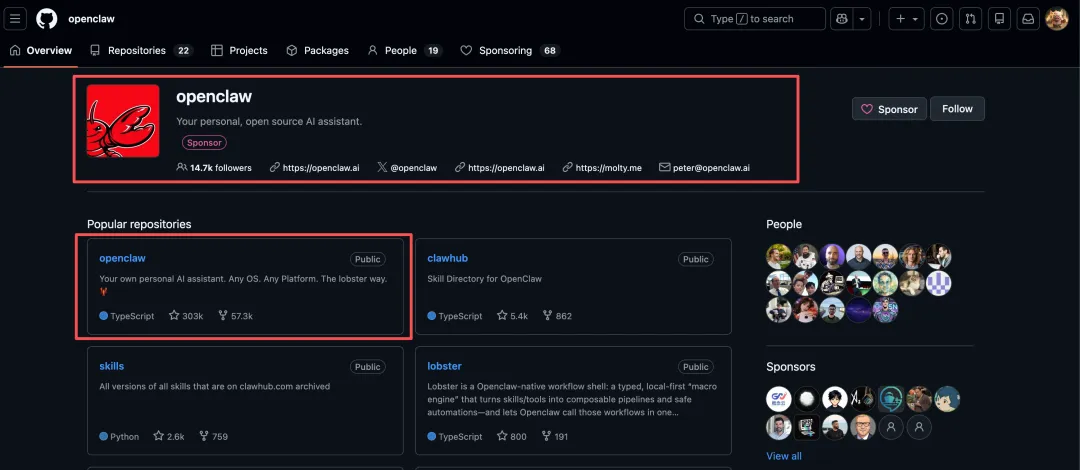Open the issues icon in header
This screenshot has height=470, width=1080.
pos(942,19)
